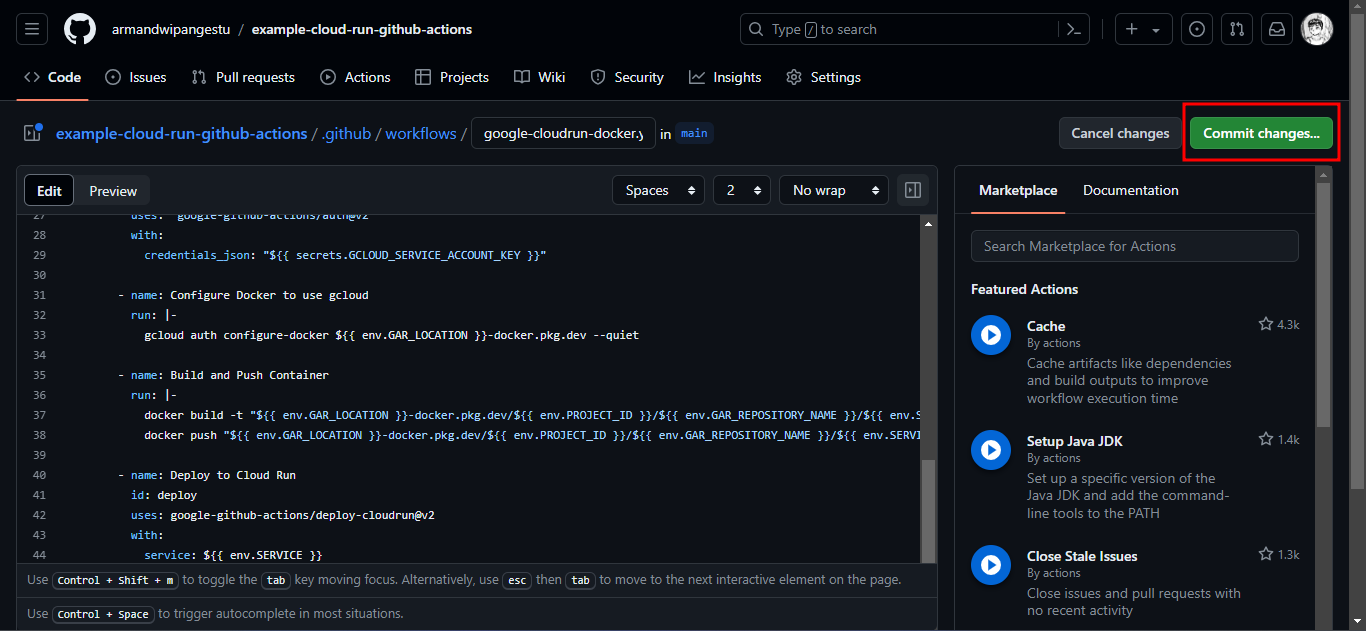This screenshot has width=1366, height=631.
Task: Click the GitHub logo icon
Action: coord(80,29)
